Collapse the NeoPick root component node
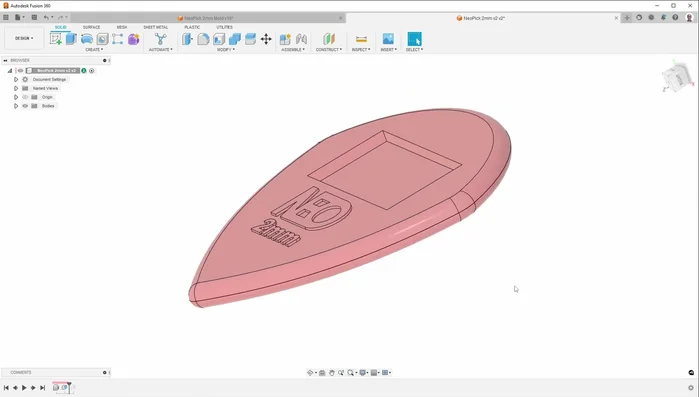Image resolution: width=699 pixels, height=397 pixels. [x=10, y=70]
